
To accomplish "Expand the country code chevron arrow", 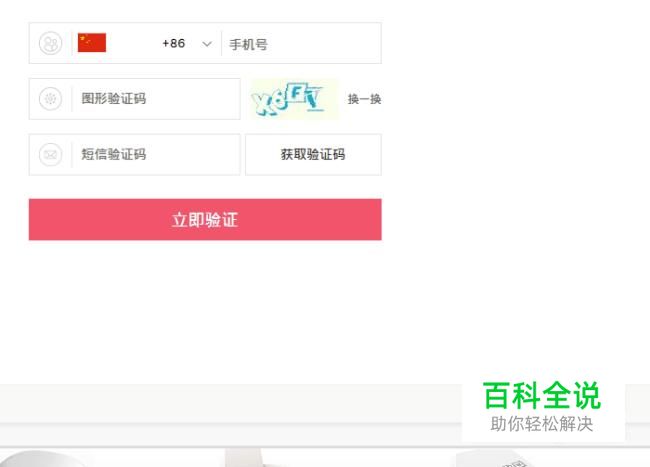I will 207,44.
